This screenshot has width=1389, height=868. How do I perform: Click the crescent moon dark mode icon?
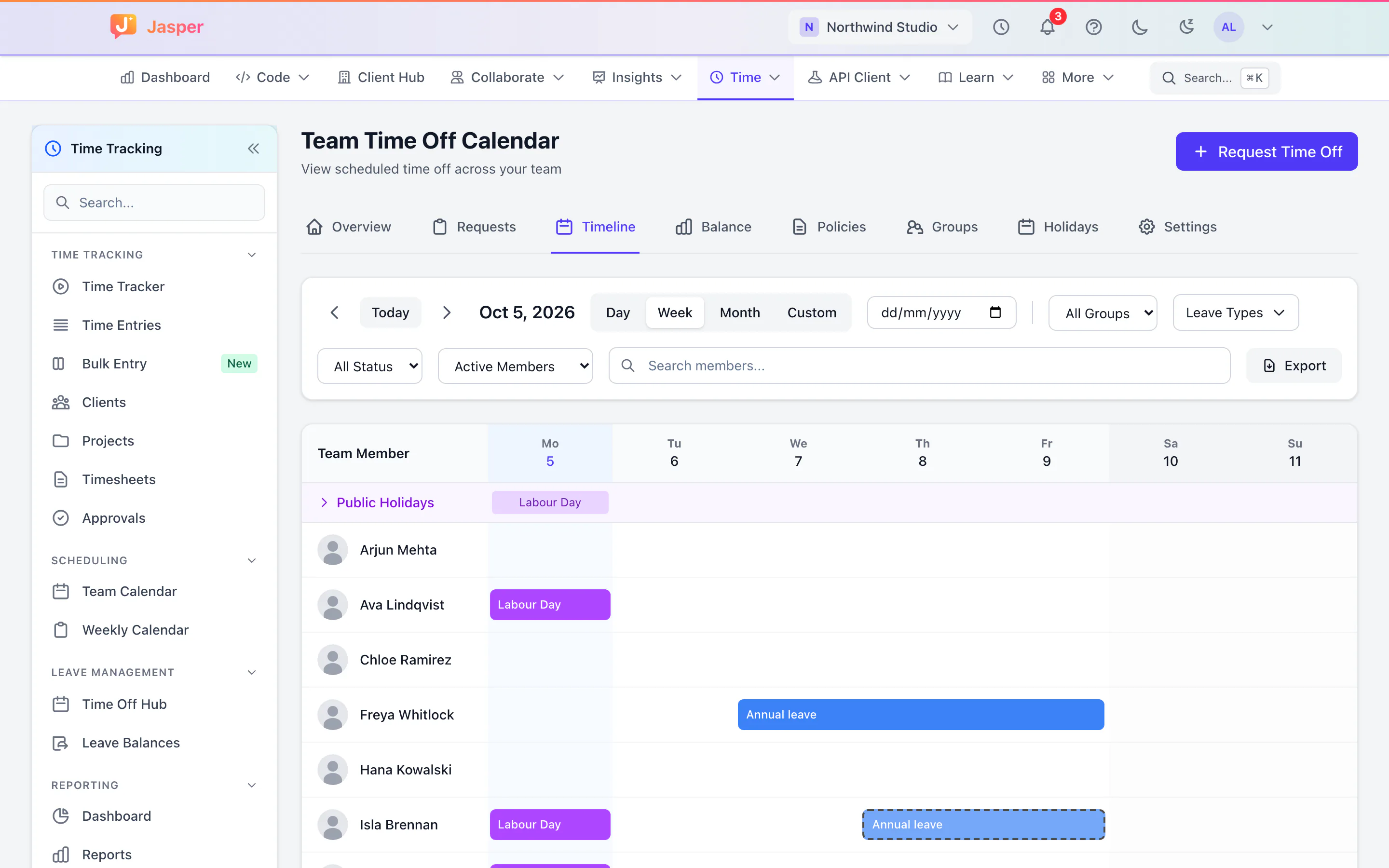click(x=1140, y=27)
